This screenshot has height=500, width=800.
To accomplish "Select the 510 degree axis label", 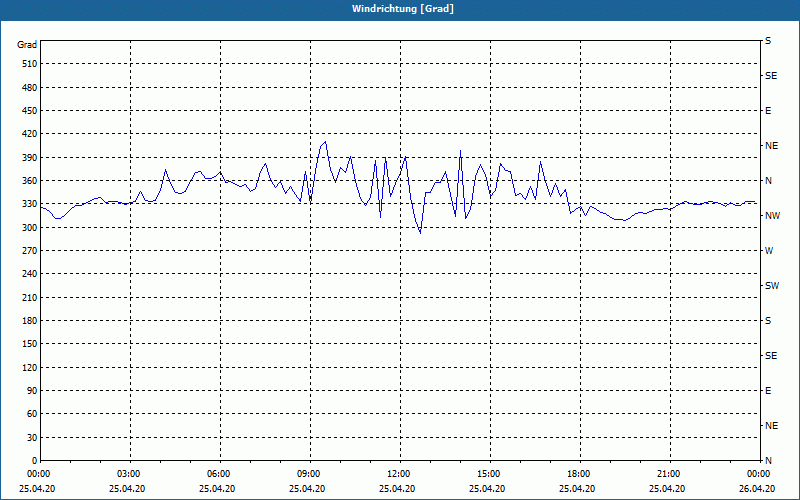I will pyautogui.click(x=30, y=64).
